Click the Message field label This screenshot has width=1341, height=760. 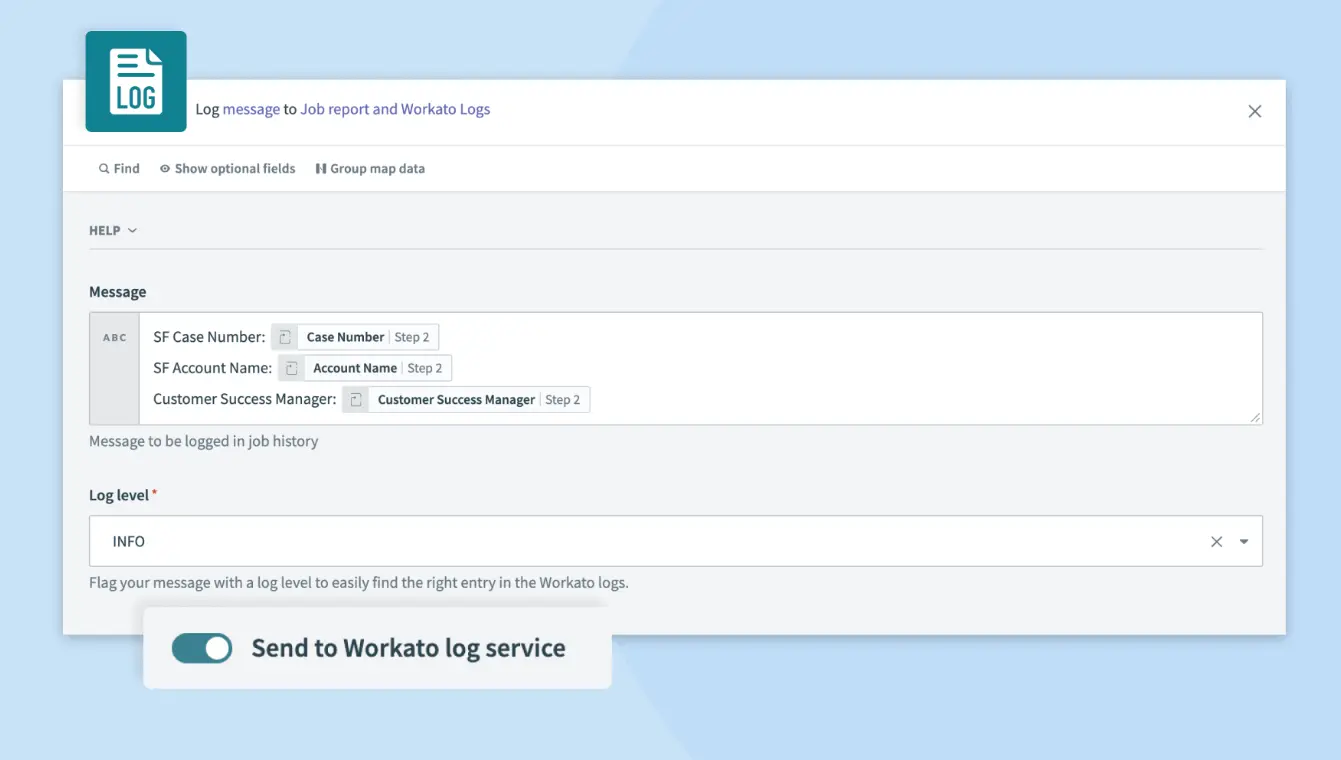[x=118, y=292]
